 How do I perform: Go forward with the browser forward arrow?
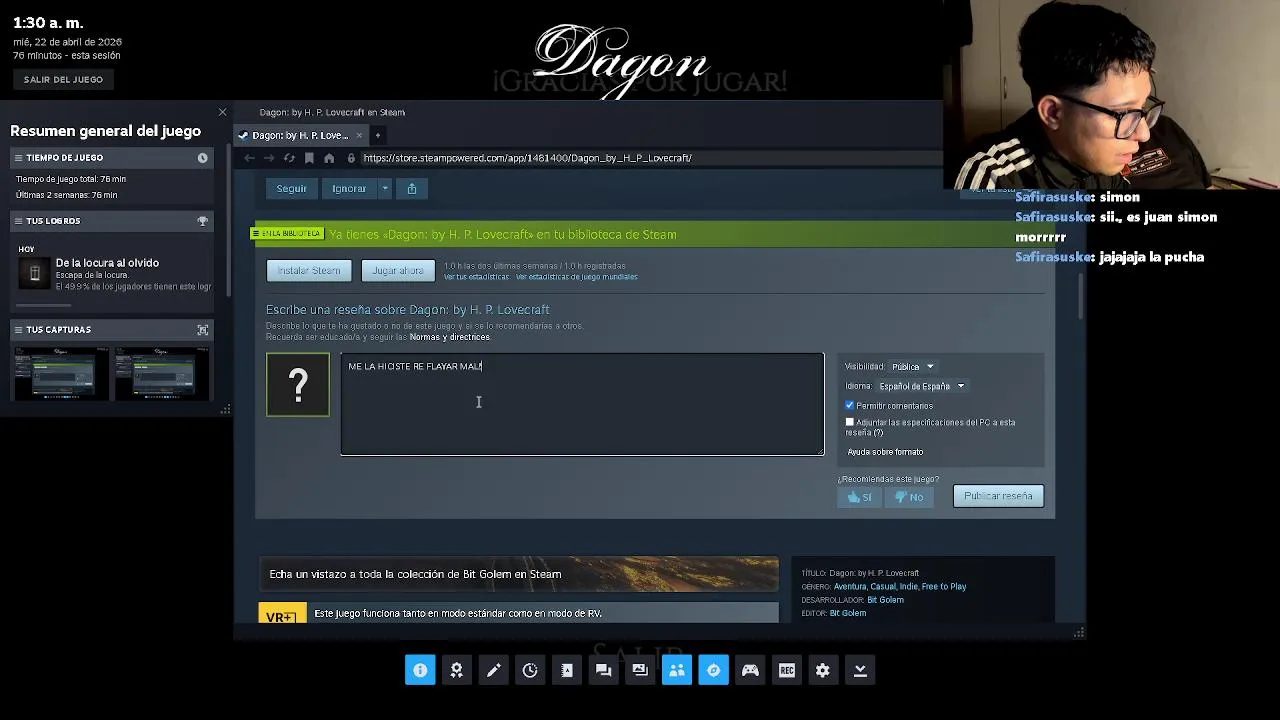pos(268,158)
